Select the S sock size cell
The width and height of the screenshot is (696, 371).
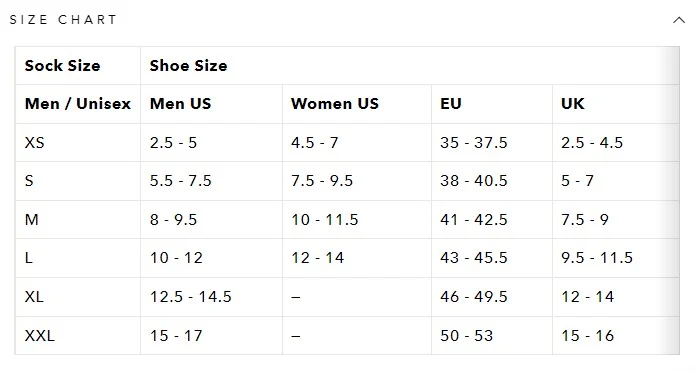[x=78, y=181]
